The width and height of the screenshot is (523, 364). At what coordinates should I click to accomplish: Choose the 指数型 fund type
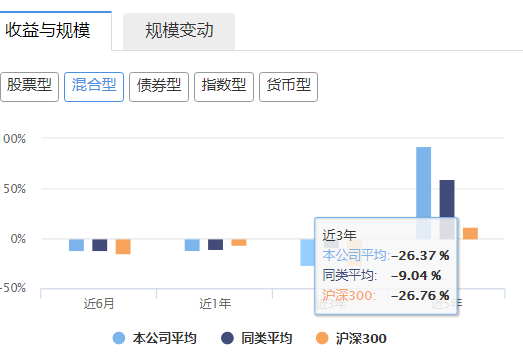[x=224, y=87]
